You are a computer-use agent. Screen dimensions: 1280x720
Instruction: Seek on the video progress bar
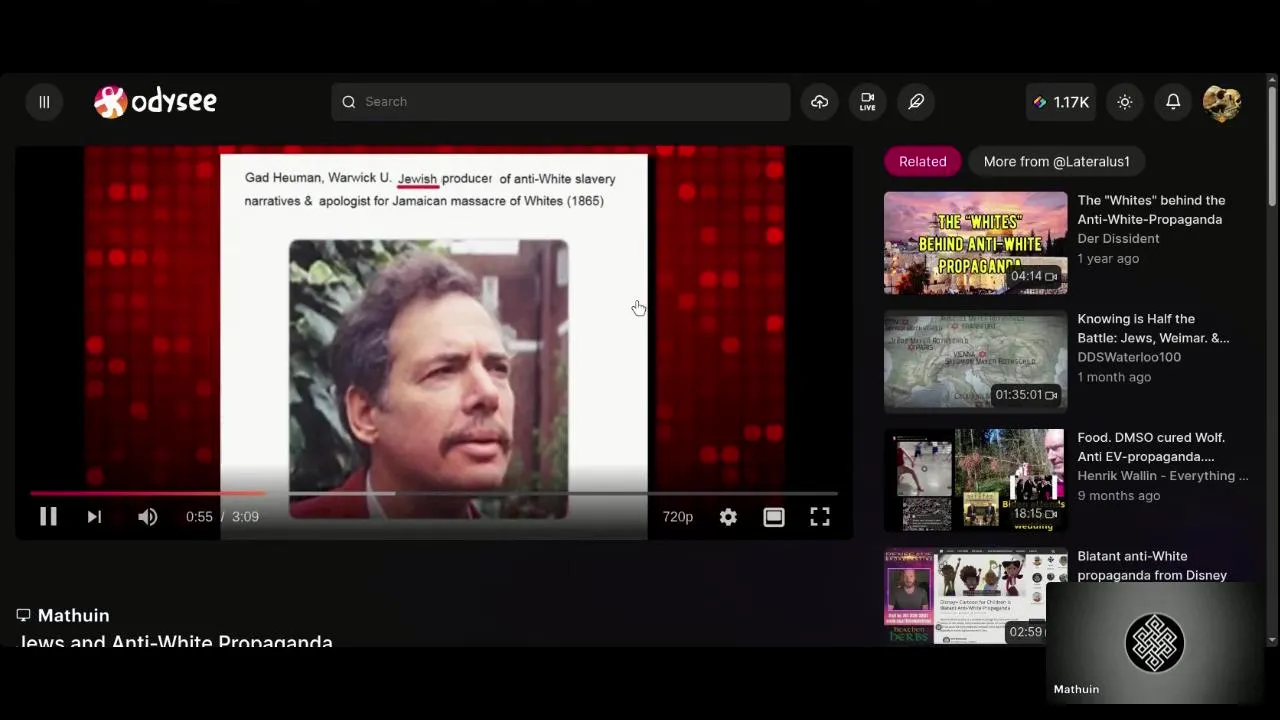(x=434, y=493)
